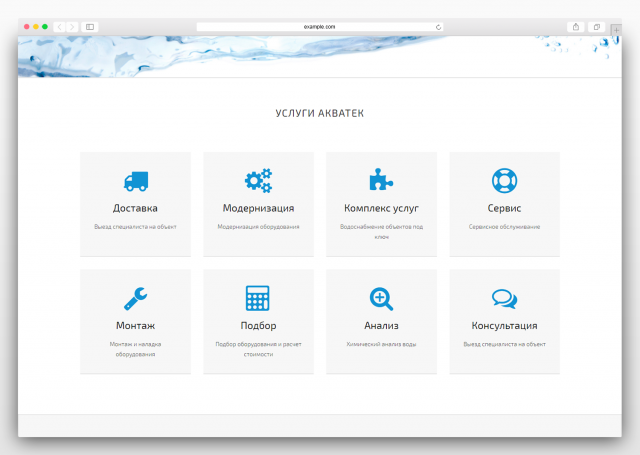Click the wrench icon for Монтаж

point(136,298)
